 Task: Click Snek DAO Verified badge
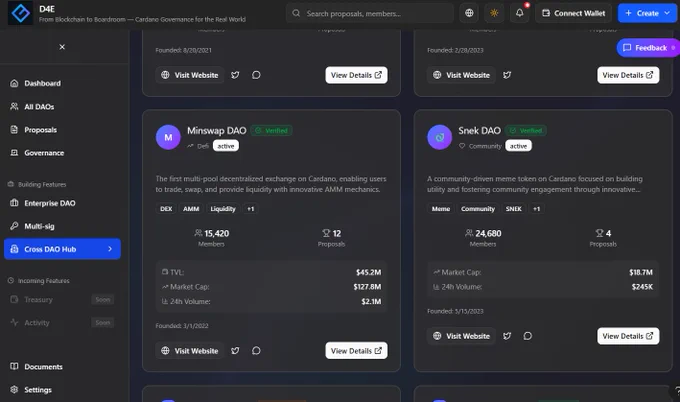(x=526, y=131)
